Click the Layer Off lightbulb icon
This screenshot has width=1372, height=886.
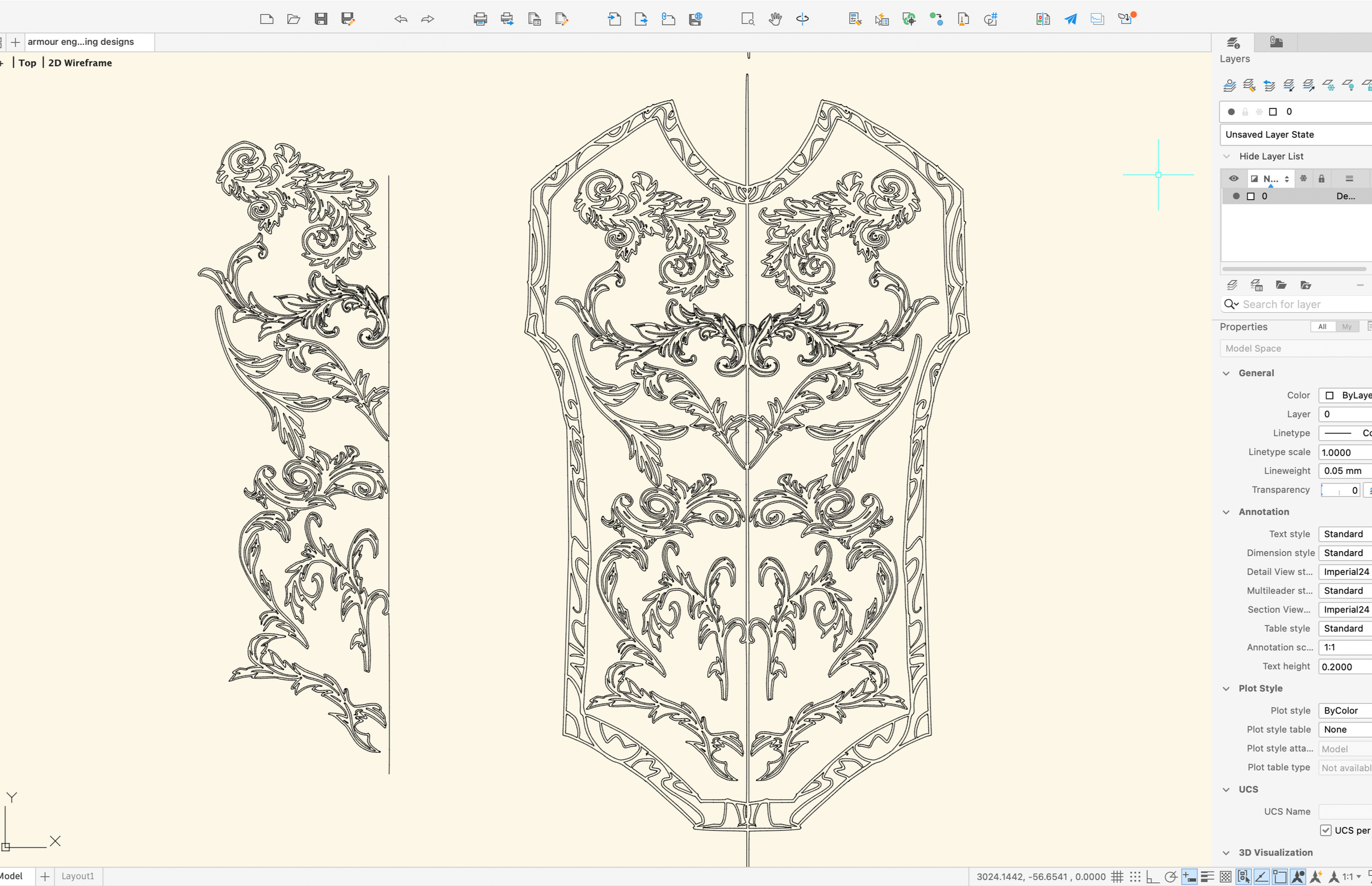1348,86
